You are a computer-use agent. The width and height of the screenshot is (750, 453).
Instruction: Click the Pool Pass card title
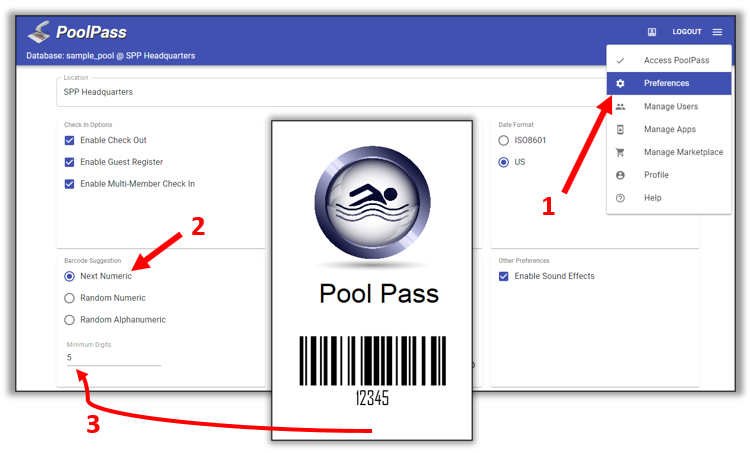379,294
